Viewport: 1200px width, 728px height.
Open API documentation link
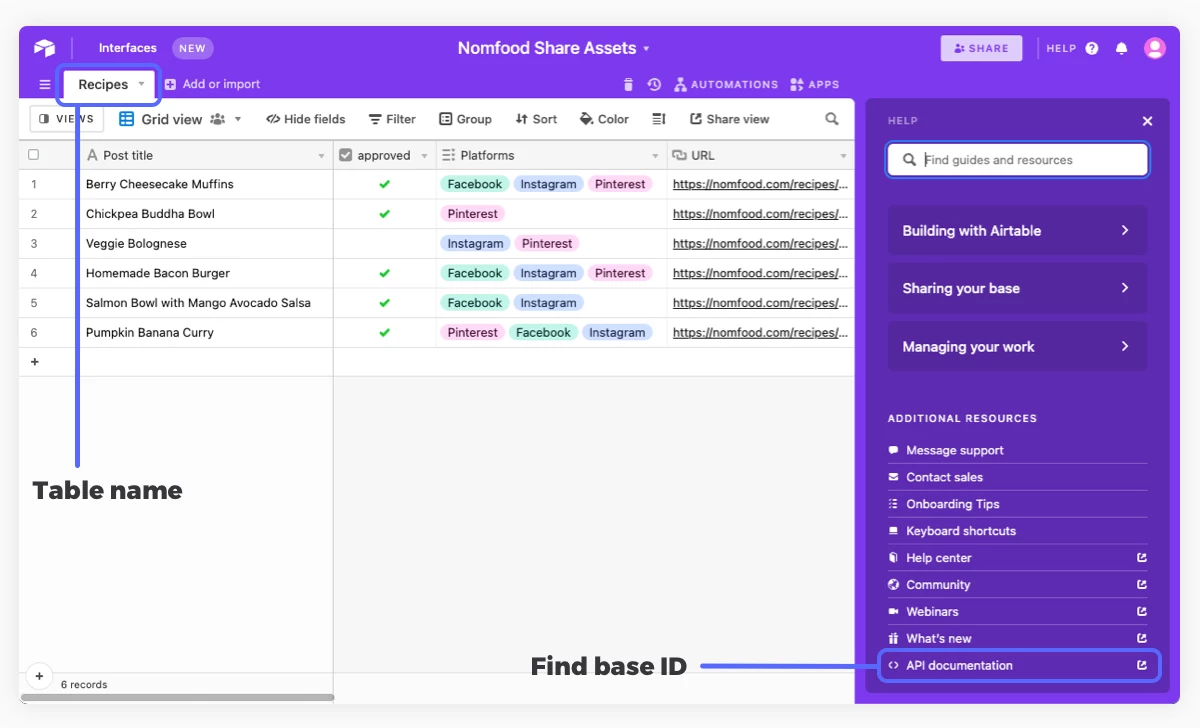click(1019, 665)
